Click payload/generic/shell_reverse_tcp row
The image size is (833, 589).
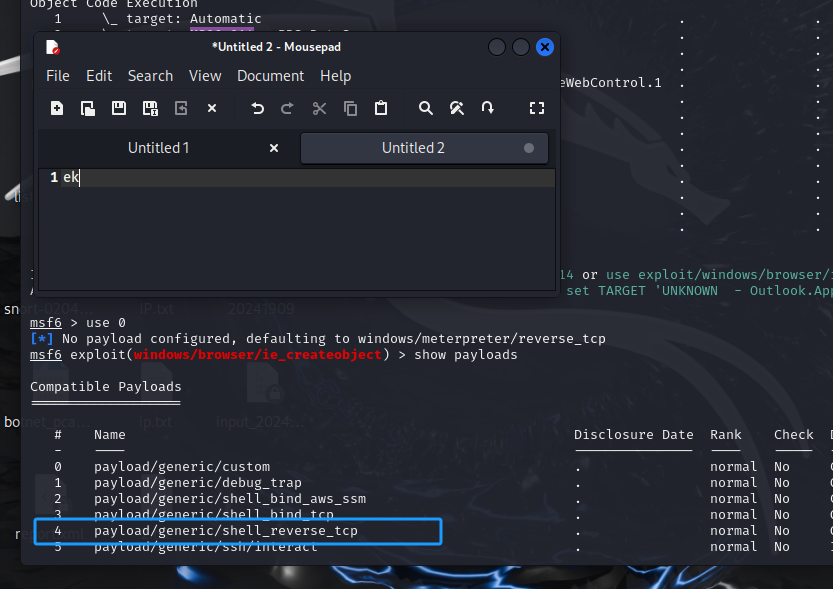click(x=226, y=531)
